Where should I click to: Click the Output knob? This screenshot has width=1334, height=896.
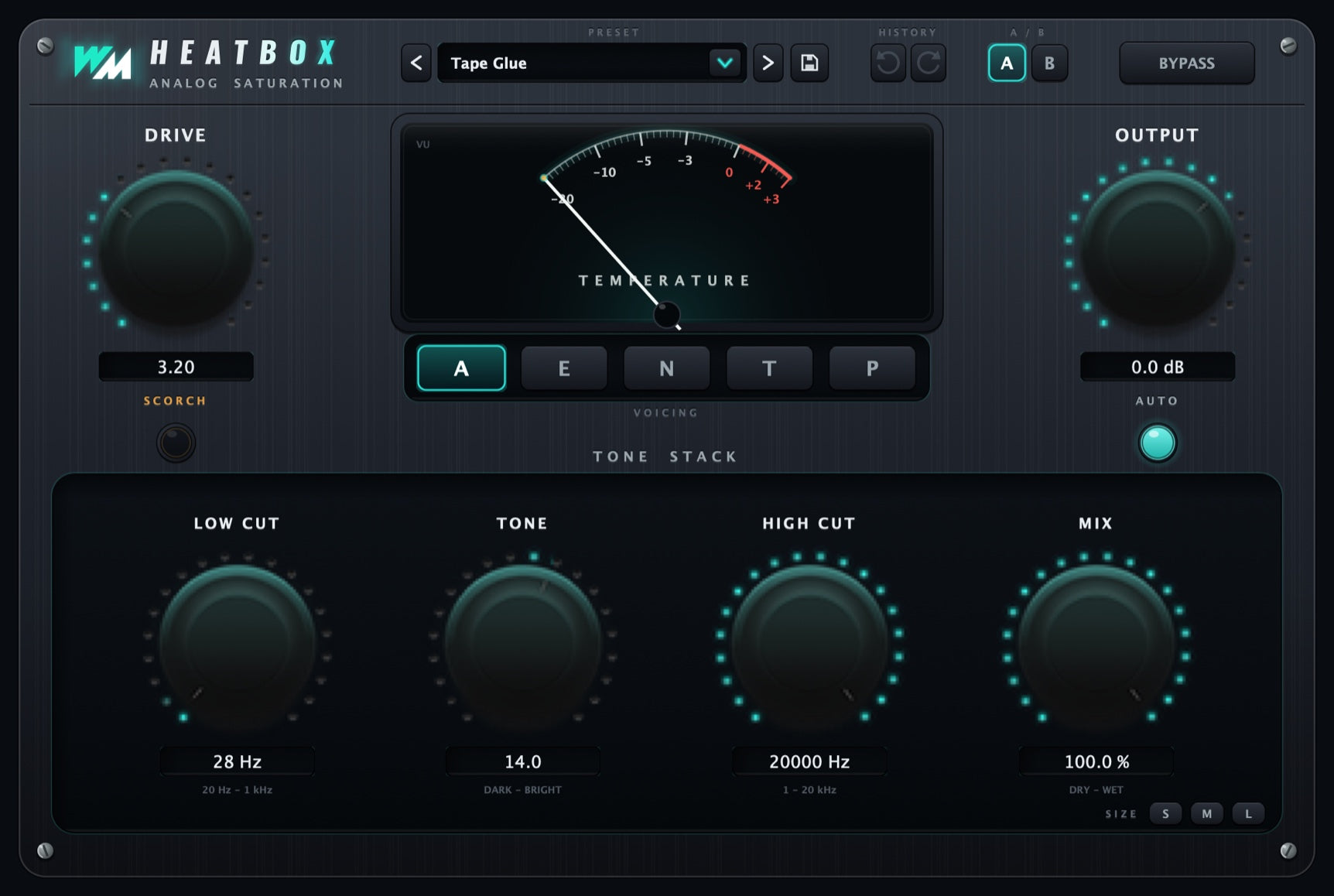(1158, 248)
